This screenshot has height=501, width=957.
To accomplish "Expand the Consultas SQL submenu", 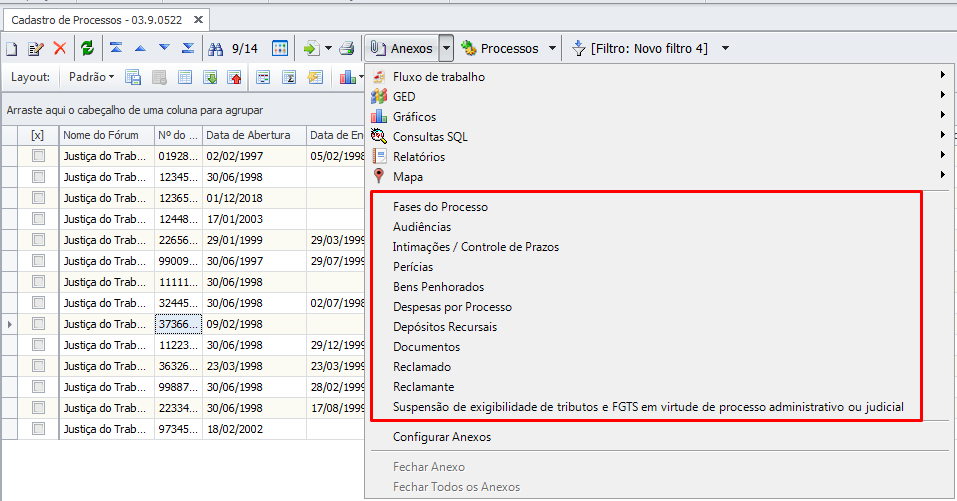I will (943, 135).
